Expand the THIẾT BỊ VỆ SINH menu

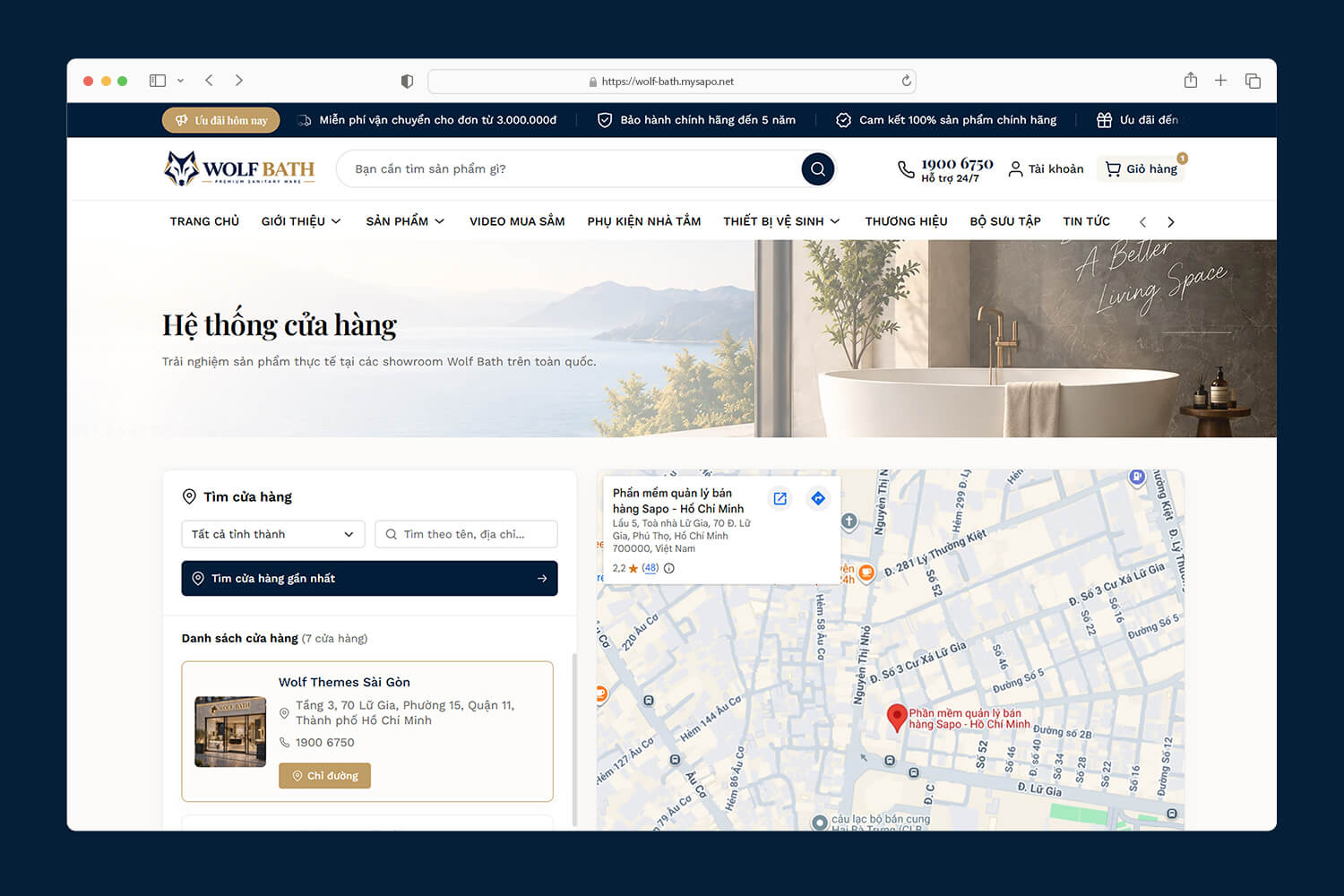click(781, 221)
